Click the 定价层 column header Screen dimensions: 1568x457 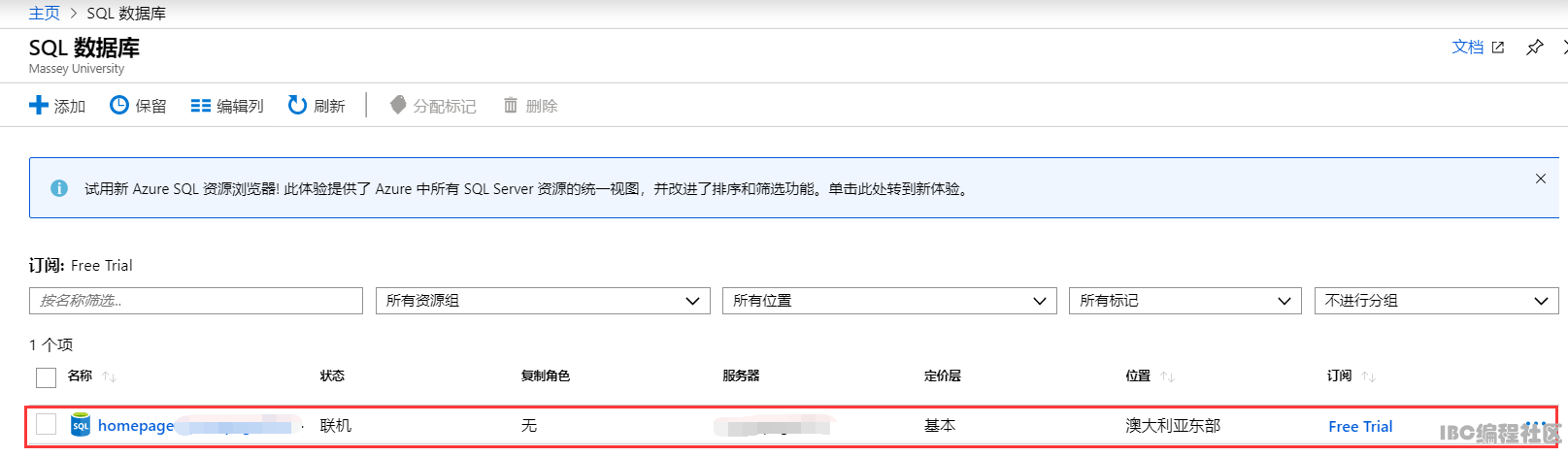pos(943,375)
